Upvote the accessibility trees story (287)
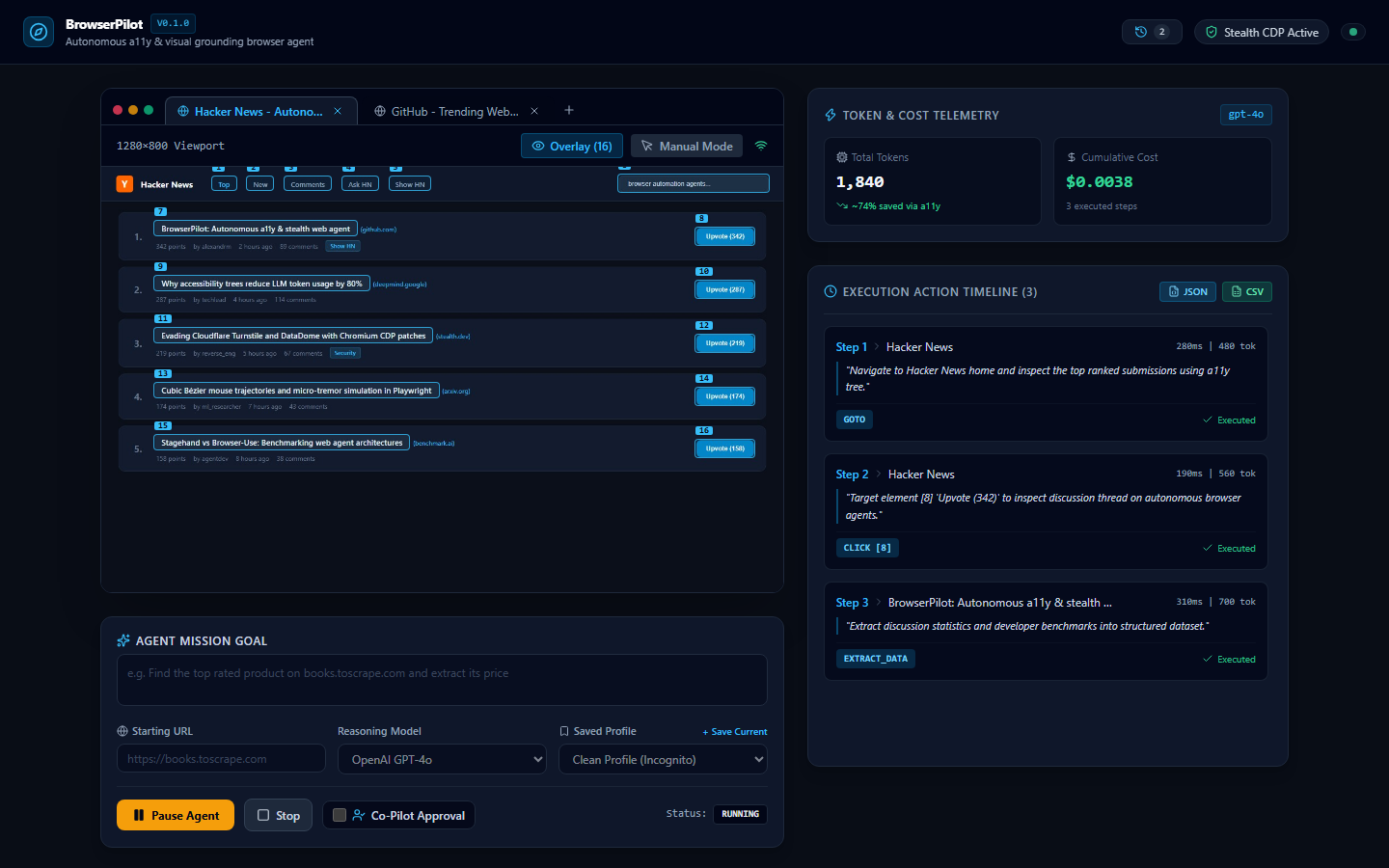Screen dimensions: 1389x868 (x=725, y=289)
